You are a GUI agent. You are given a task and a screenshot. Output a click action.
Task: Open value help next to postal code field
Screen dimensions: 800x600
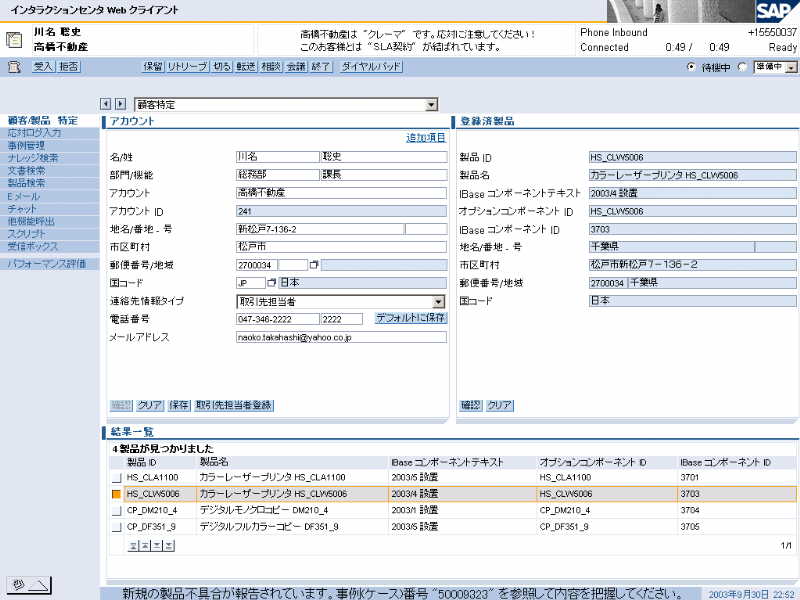tap(314, 265)
